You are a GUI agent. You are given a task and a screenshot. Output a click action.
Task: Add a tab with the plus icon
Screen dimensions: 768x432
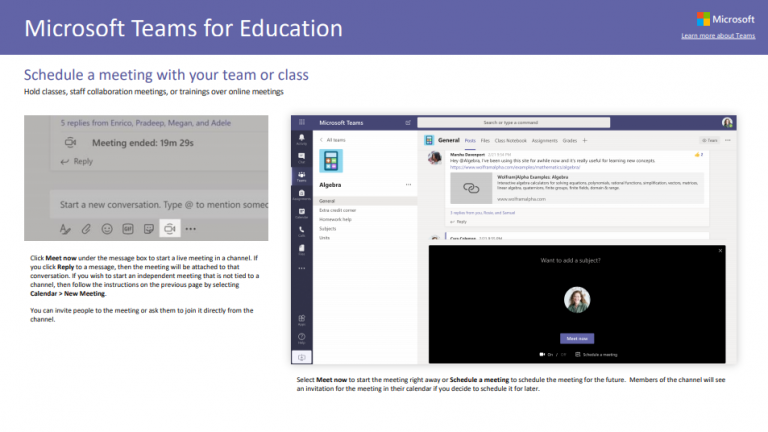tap(585, 141)
